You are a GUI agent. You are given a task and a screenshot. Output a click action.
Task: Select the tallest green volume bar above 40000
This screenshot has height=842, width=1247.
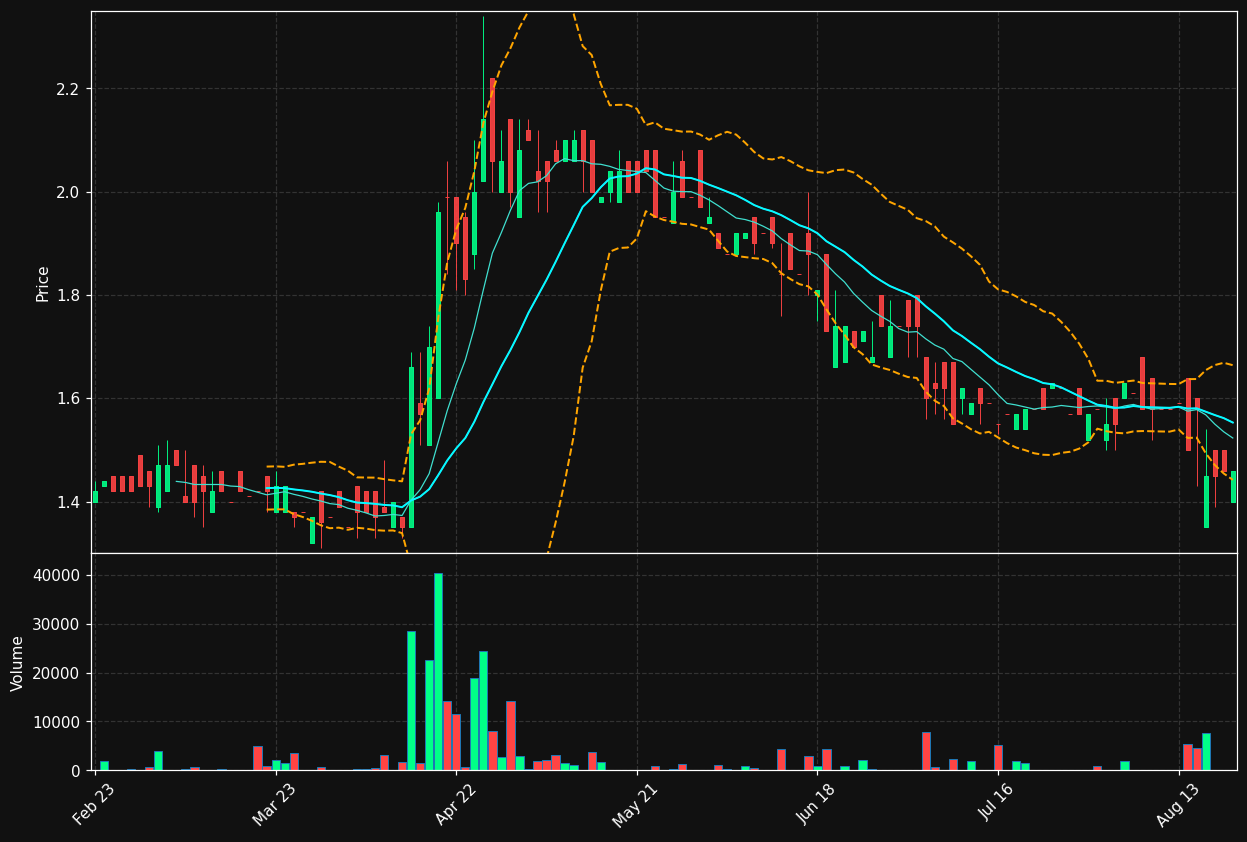coord(438,671)
